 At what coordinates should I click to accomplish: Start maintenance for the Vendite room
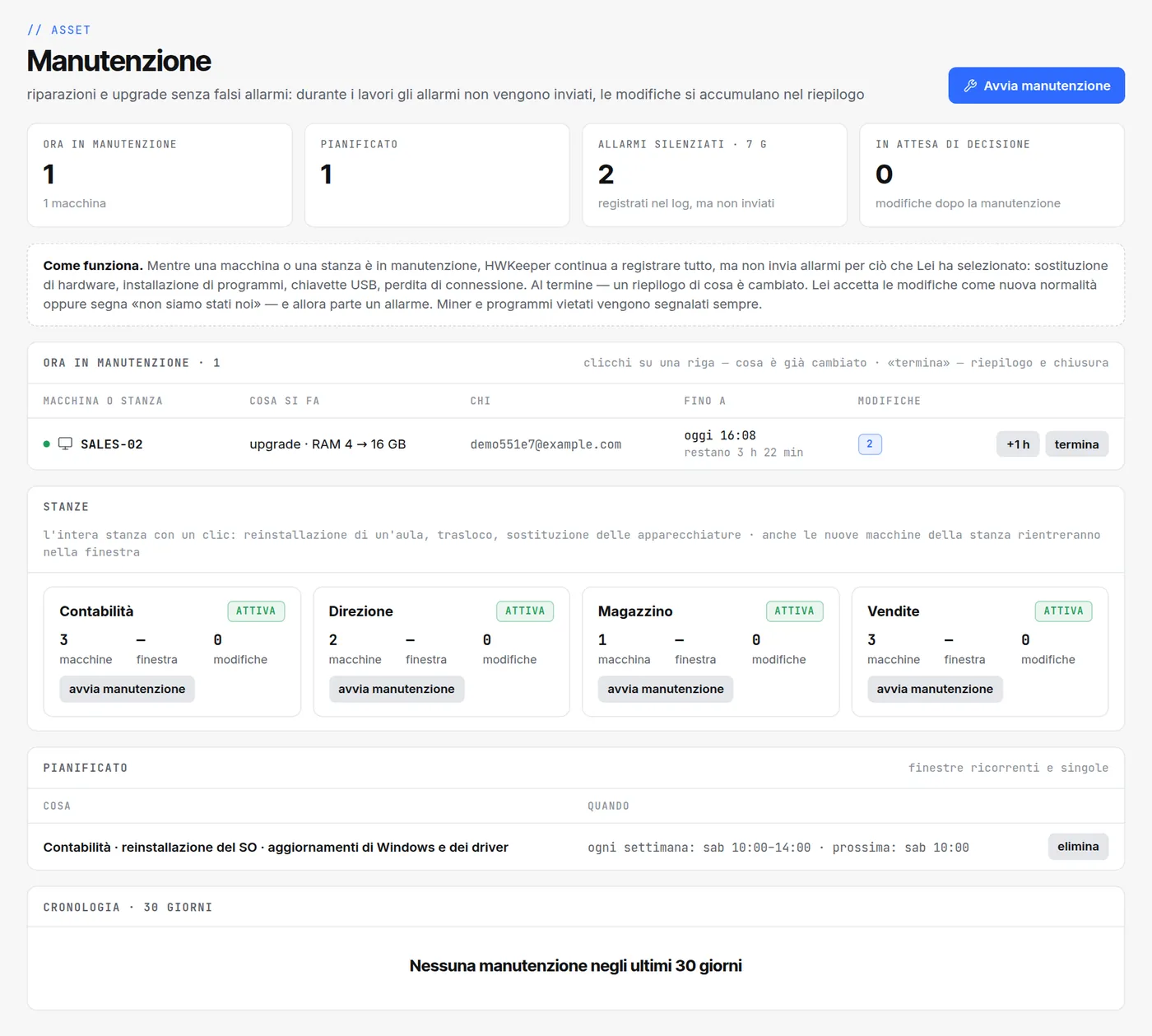(x=935, y=689)
